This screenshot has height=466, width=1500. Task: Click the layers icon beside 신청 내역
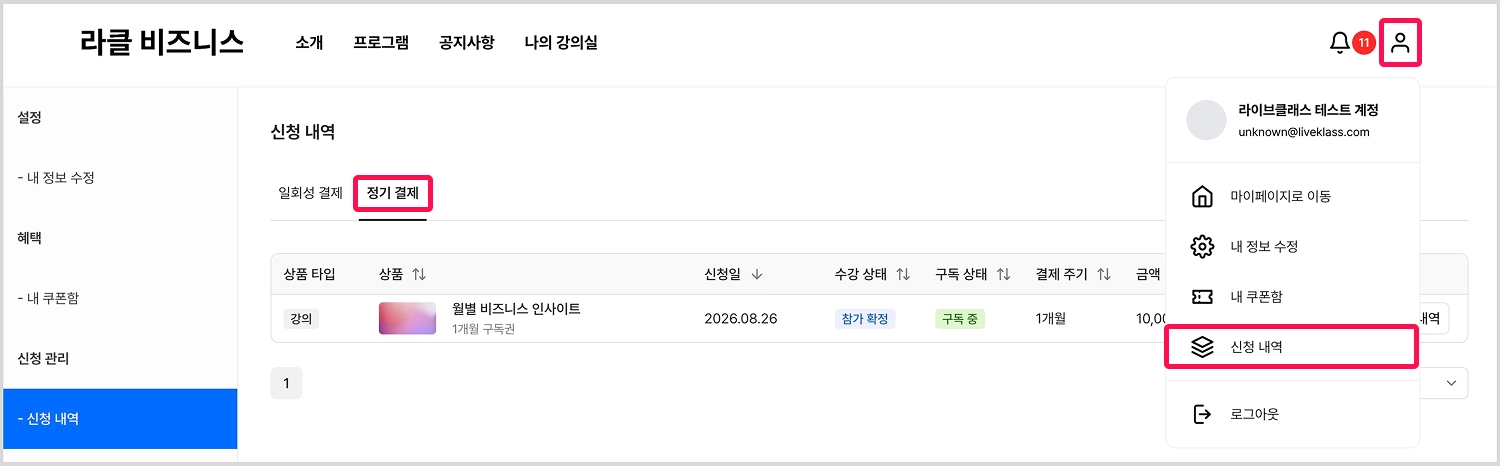click(x=1202, y=347)
